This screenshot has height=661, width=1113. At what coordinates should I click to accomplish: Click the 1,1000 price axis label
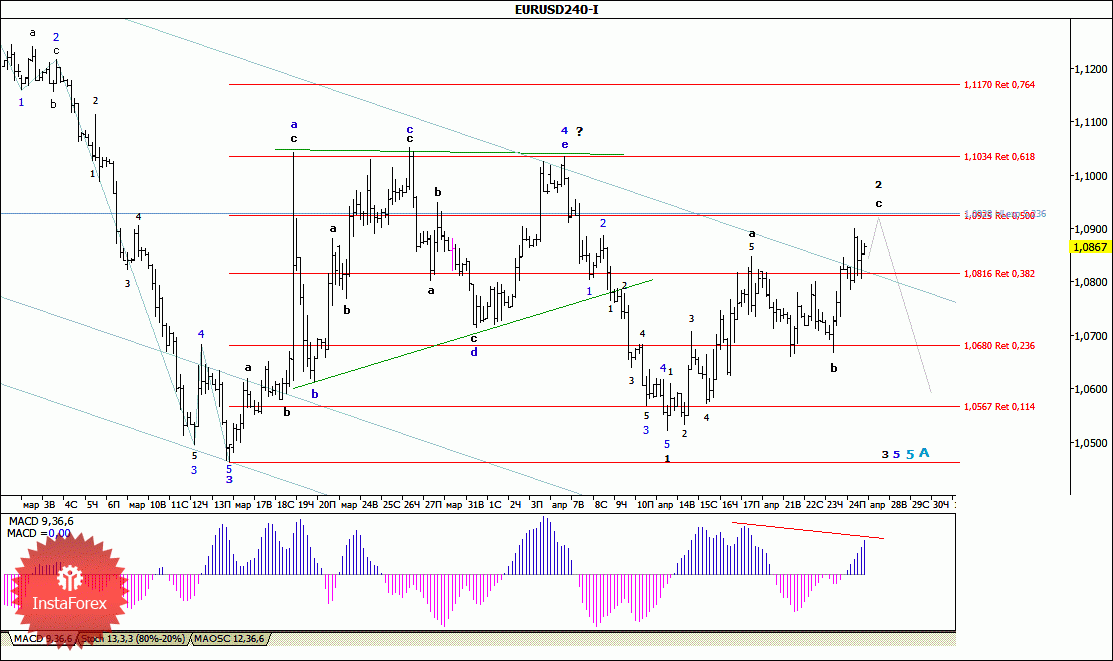(x=1090, y=176)
